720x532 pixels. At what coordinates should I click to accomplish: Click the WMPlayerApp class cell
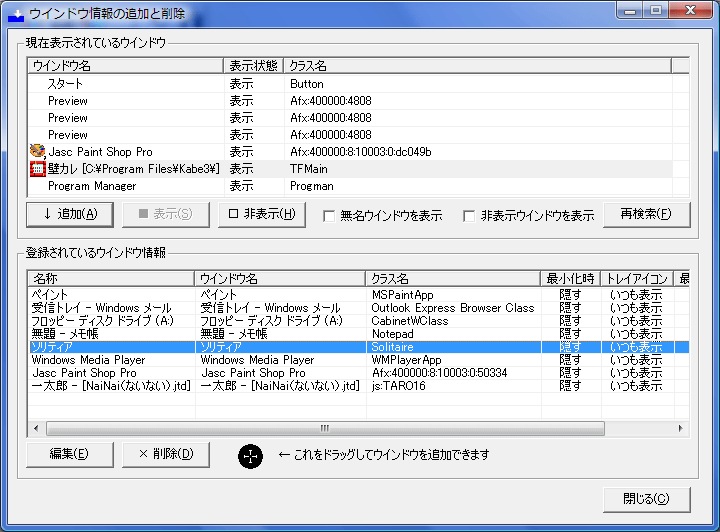pos(406,360)
